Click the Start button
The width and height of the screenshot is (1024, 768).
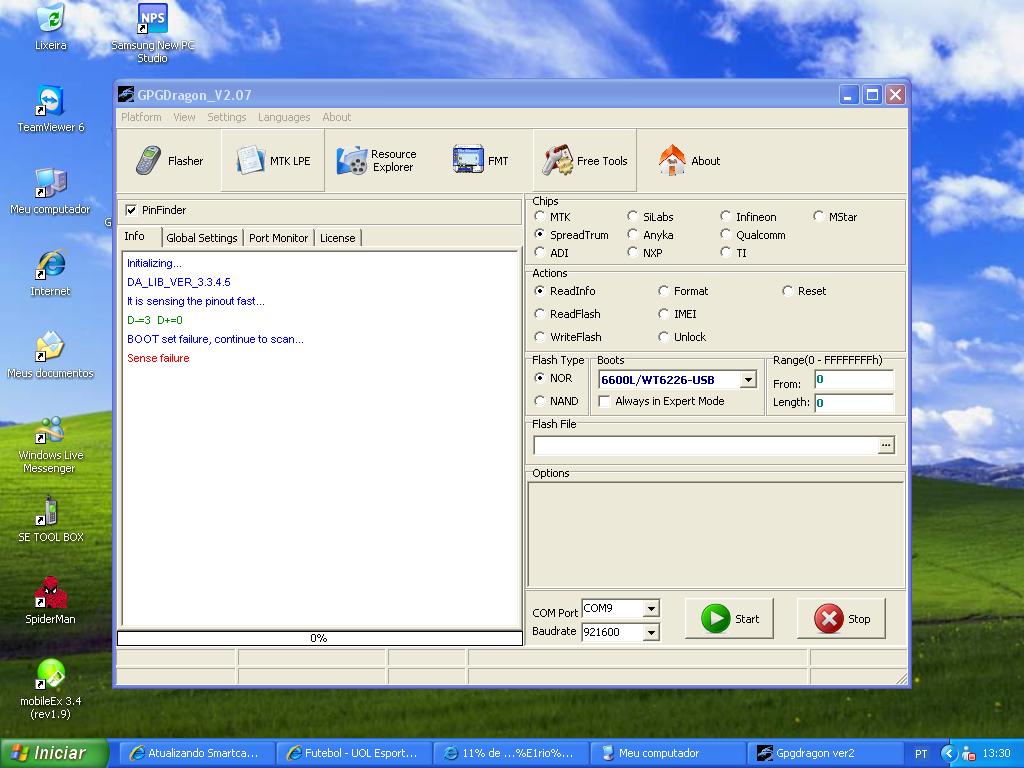(x=729, y=618)
